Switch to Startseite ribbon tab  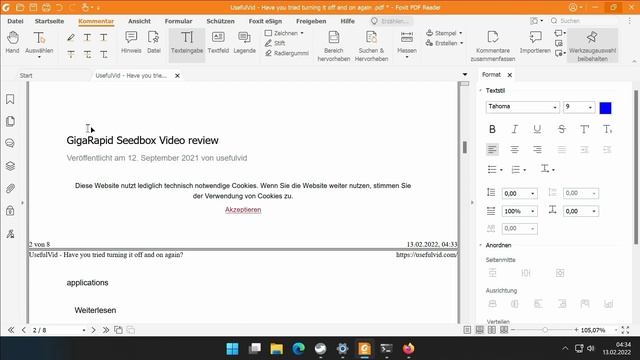pos(49,21)
